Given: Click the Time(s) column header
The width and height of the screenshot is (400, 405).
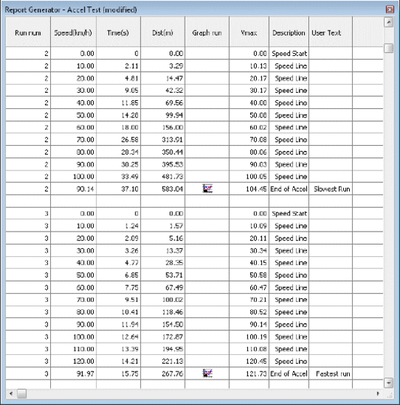Looking at the screenshot, I should click(x=118, y=32).
